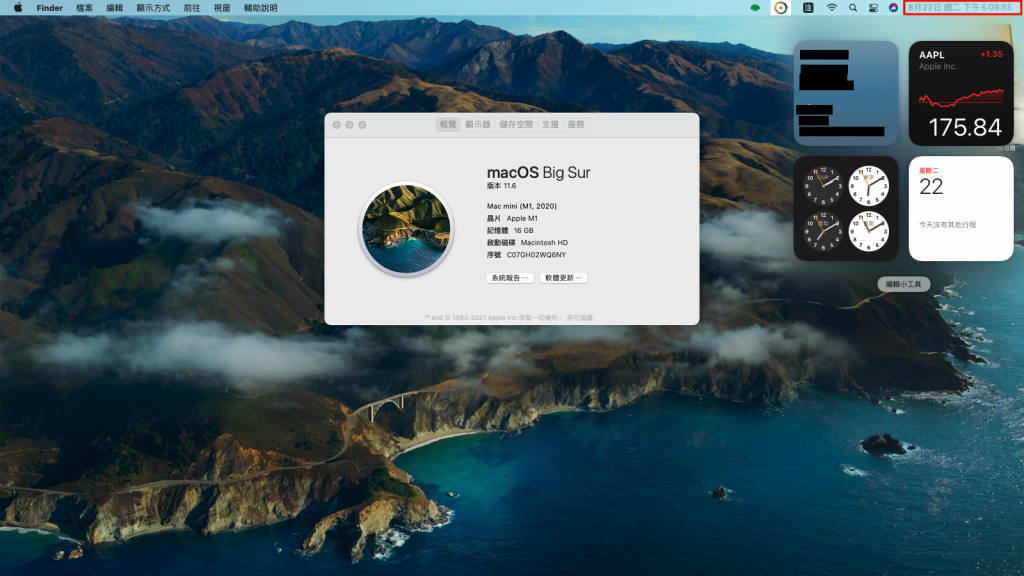Minimize the About This Mac window
Image resolution: width=1024 pixels, height=576 pixels.
(349, 125)
